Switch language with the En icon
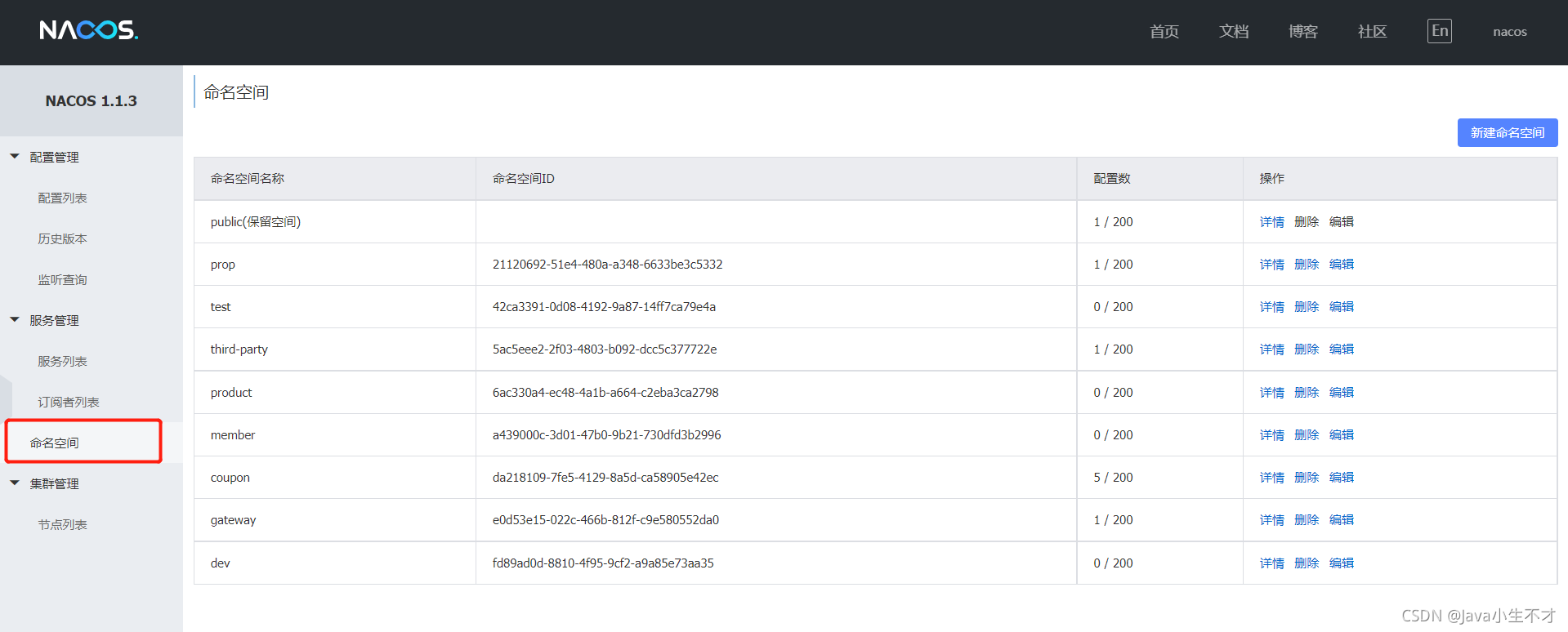This screenshot has width=1568, height=632. tap(1440, 31)
